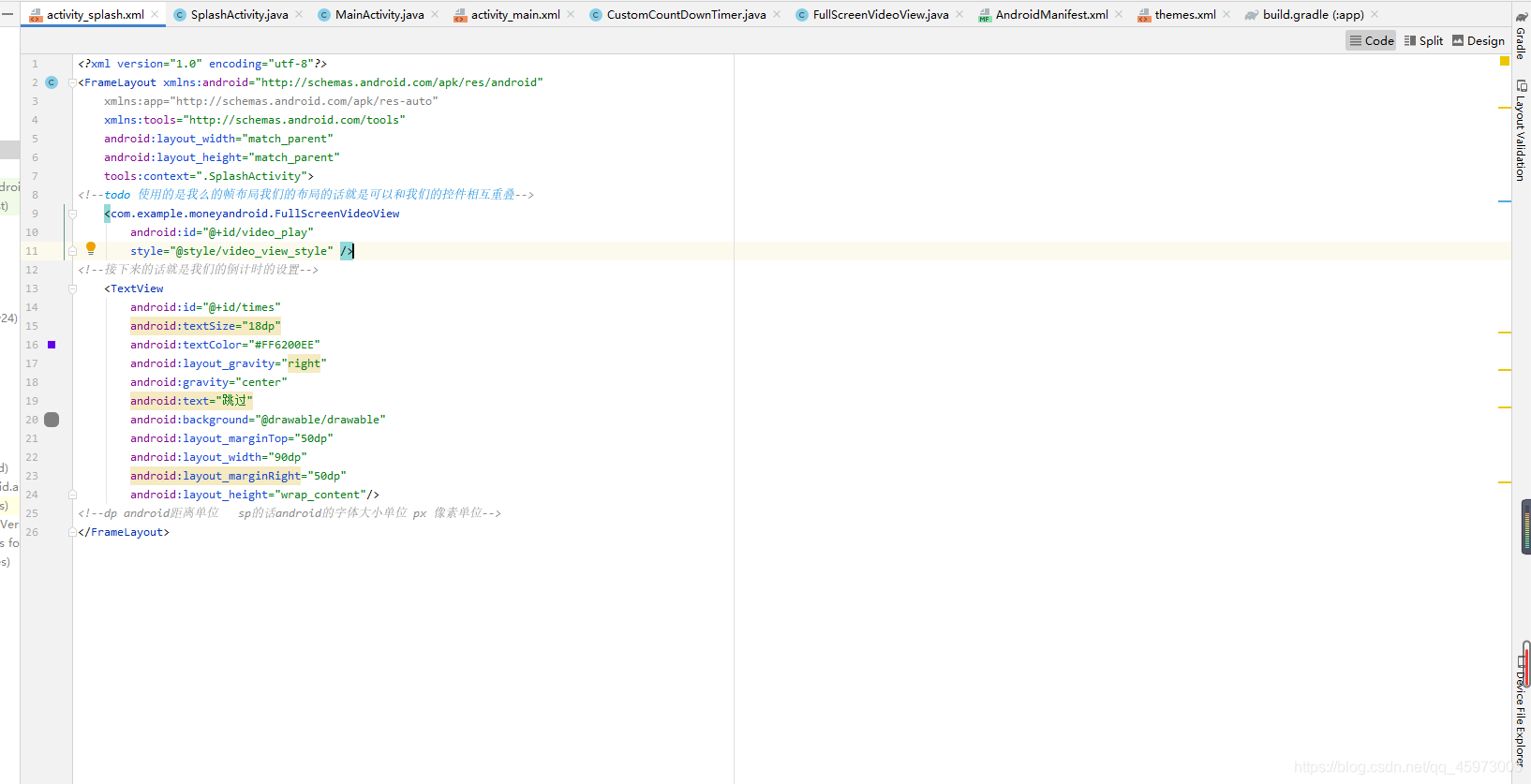Click the @style/video_view_style value
1531x784 pixels.
coord(251,251)
